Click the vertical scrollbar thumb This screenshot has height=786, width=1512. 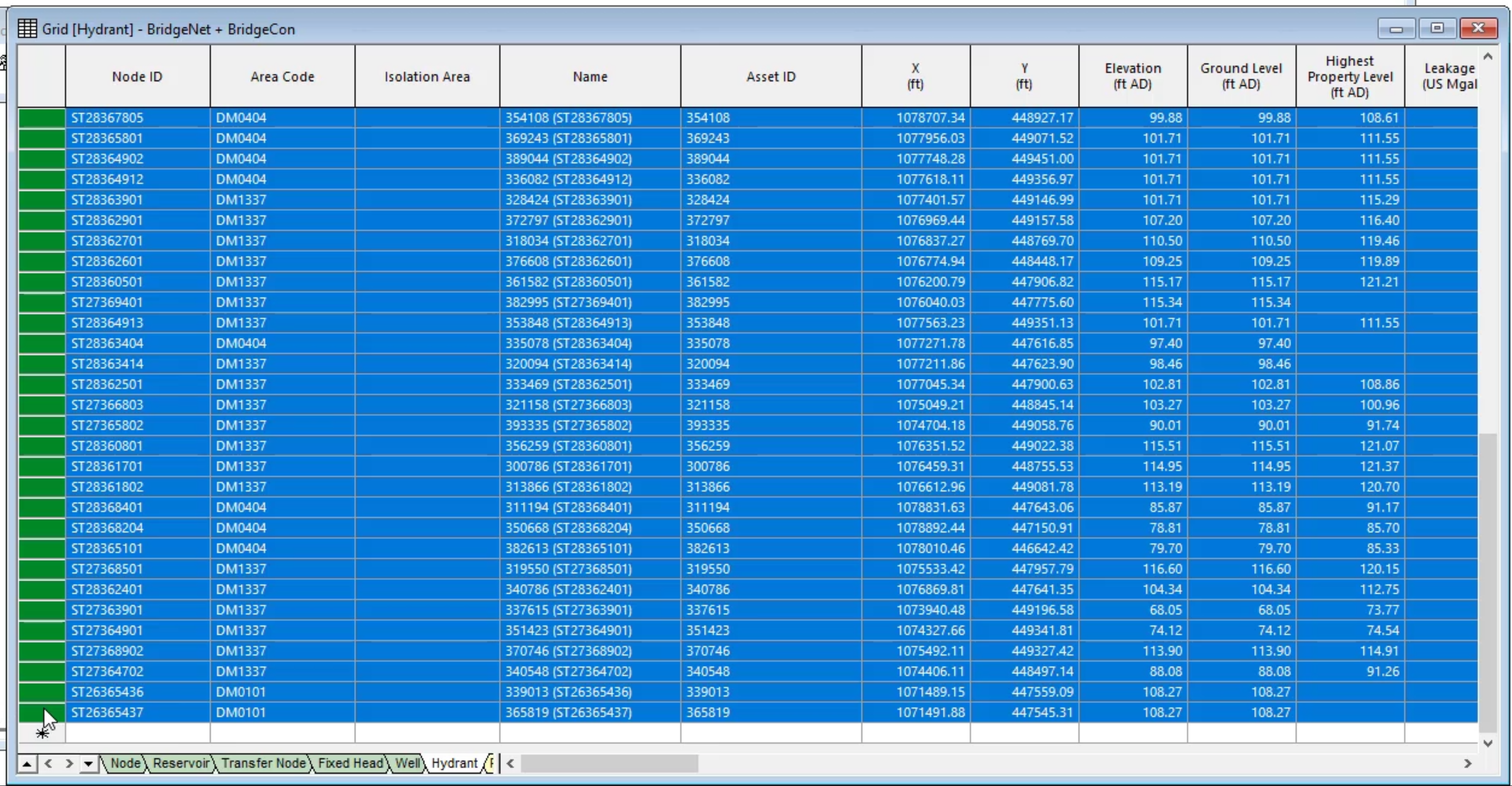(1488, 583)
